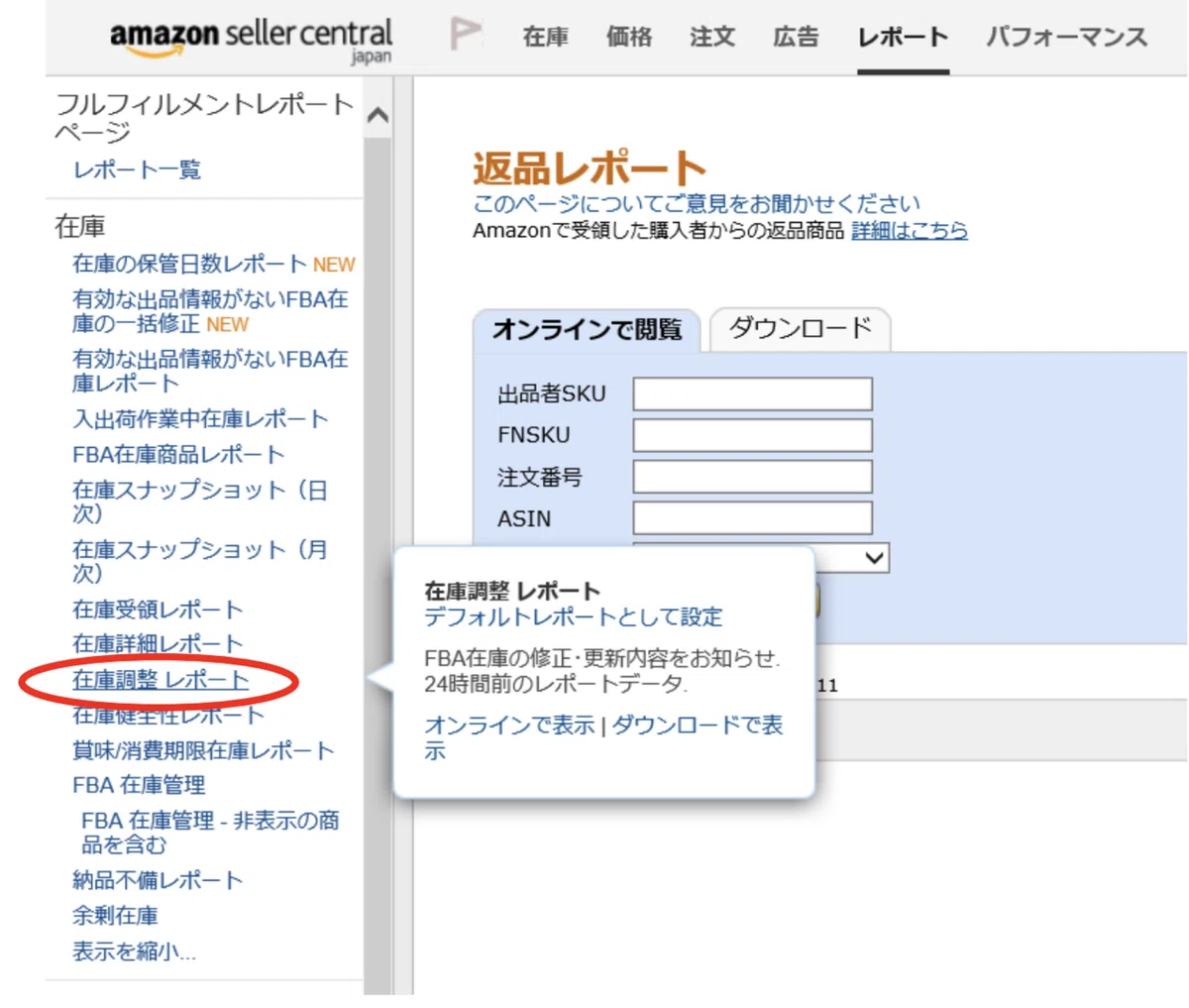This screenshot has width=1189, height=1008.
Task: Open the 広告 top menu
Action: [796, 38]
